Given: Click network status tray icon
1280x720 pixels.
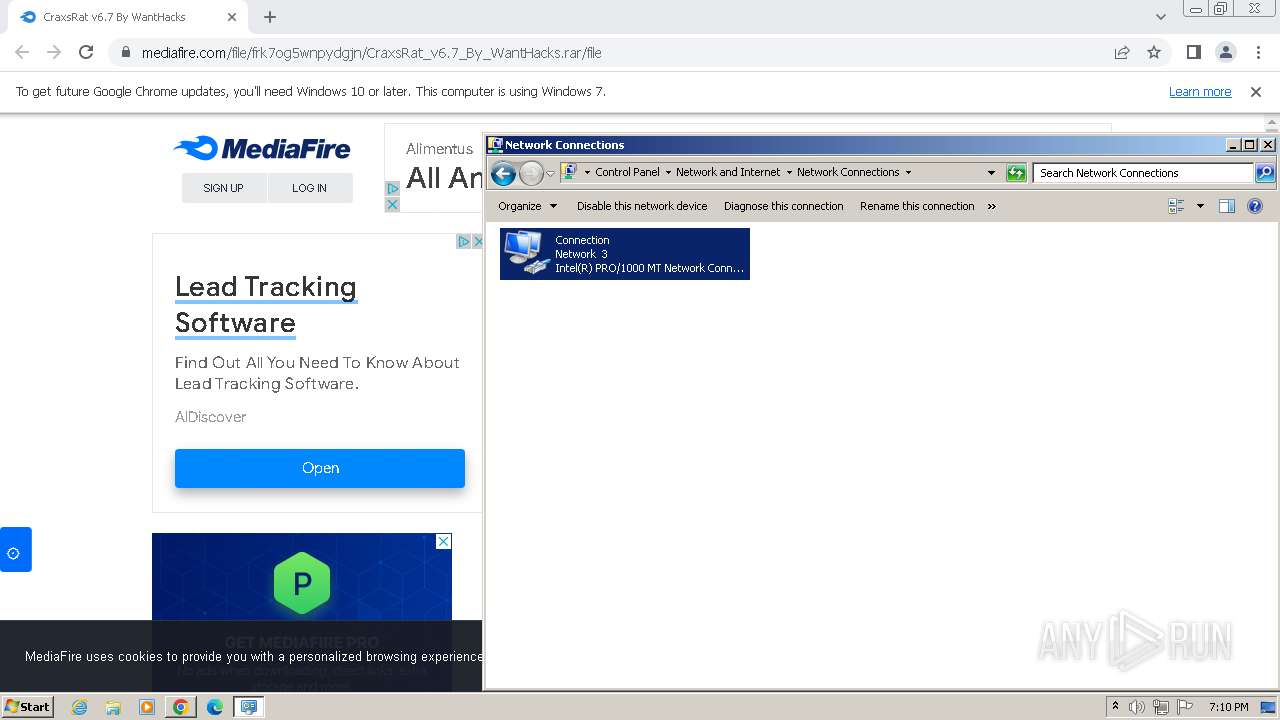Looking at the screenshot, I should pyautogui.click(x=1161, y=707).
